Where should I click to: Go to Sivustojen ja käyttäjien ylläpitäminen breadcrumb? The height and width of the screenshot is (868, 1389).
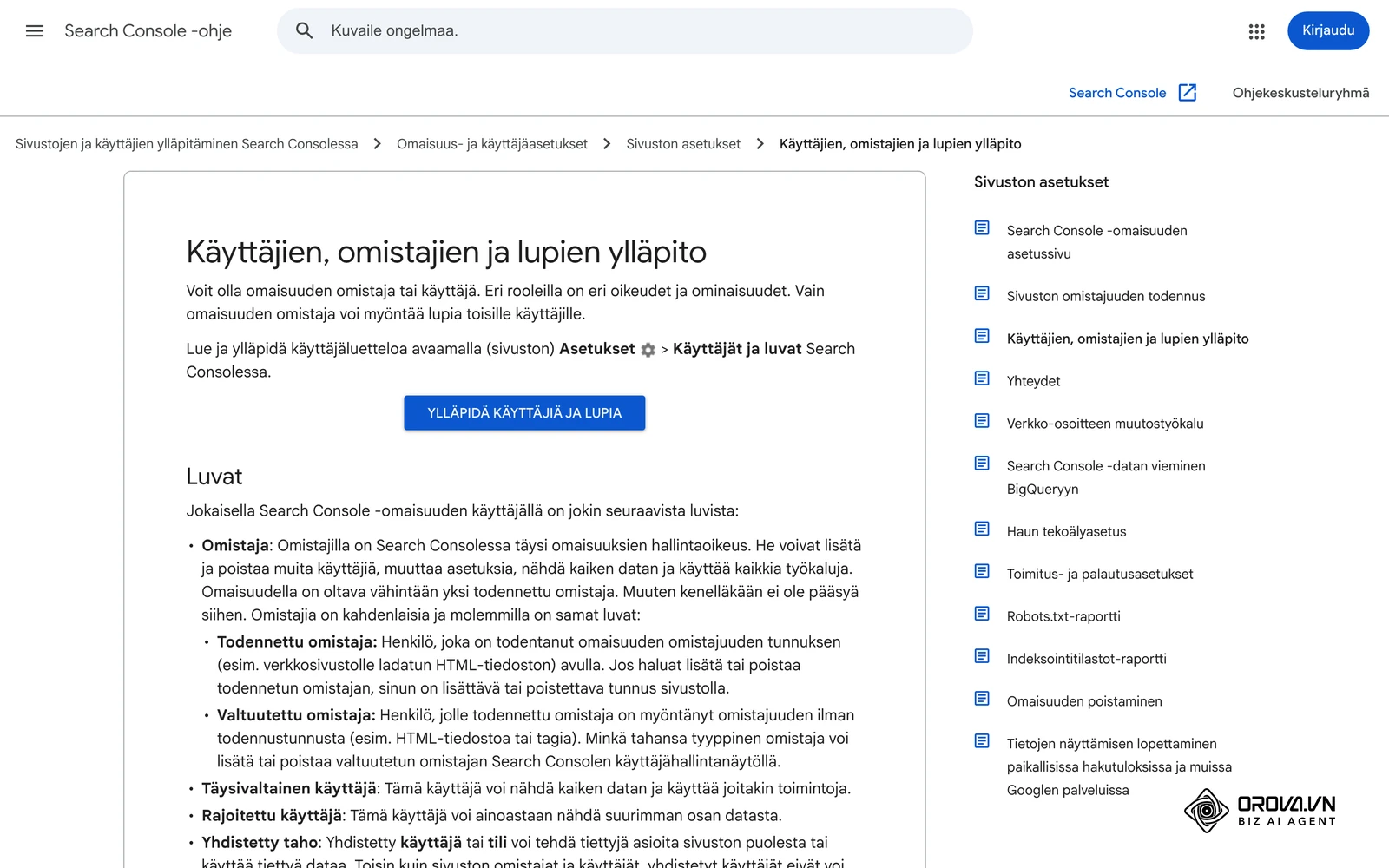187,144
